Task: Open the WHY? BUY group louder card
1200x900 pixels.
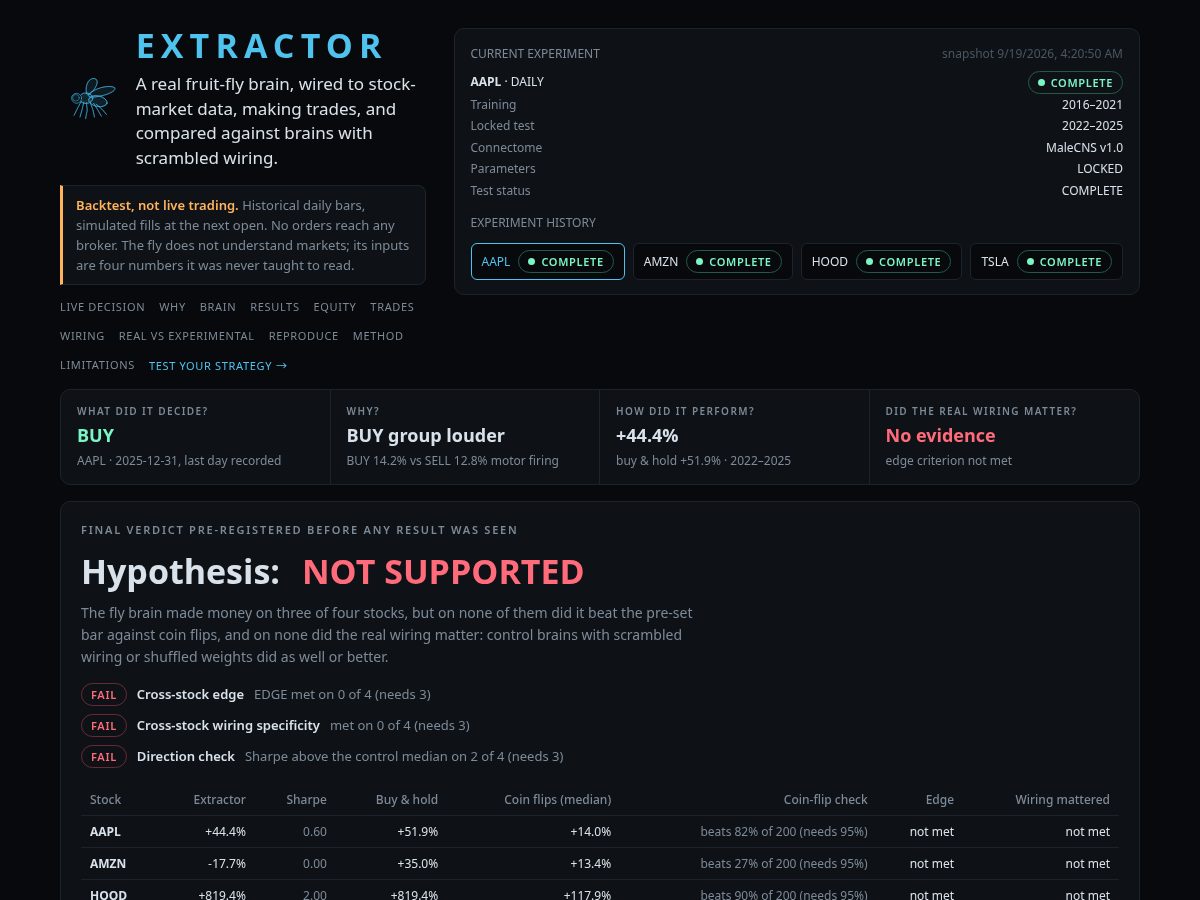Action: coord(465,437)
